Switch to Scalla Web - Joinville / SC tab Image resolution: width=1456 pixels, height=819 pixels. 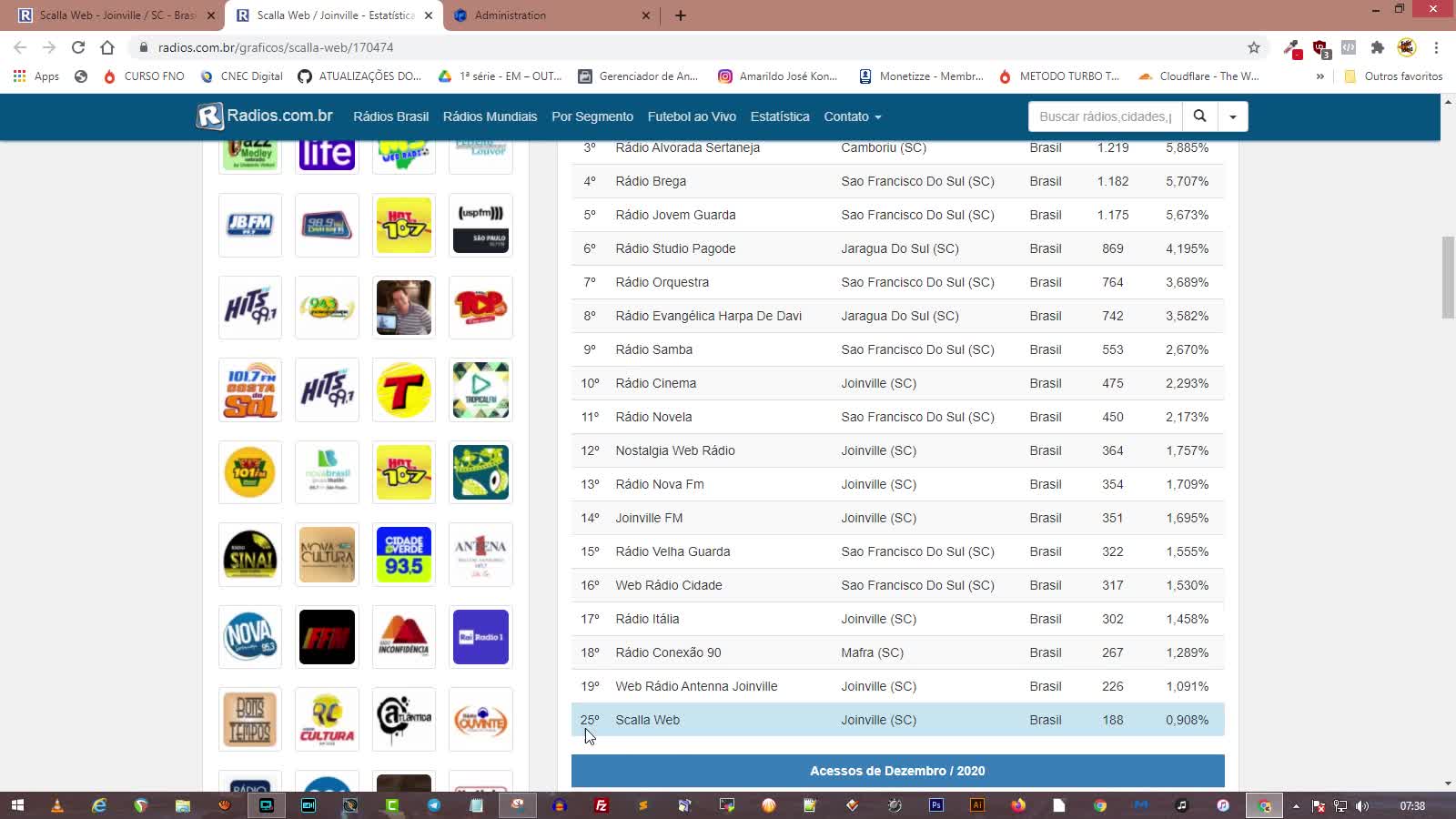pos(116,15)
